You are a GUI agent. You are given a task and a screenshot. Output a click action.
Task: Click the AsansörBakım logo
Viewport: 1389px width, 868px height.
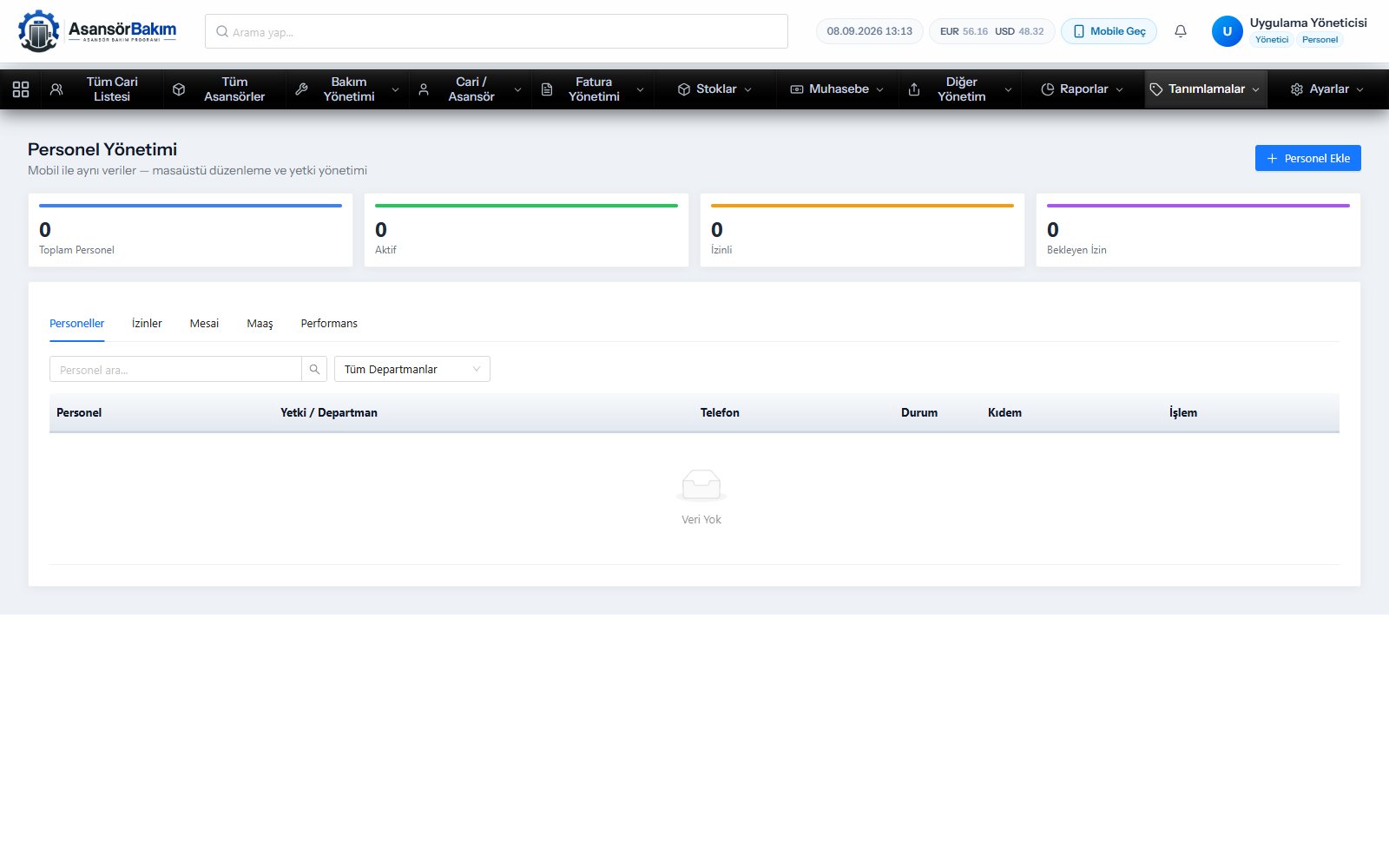click(97, 31)
